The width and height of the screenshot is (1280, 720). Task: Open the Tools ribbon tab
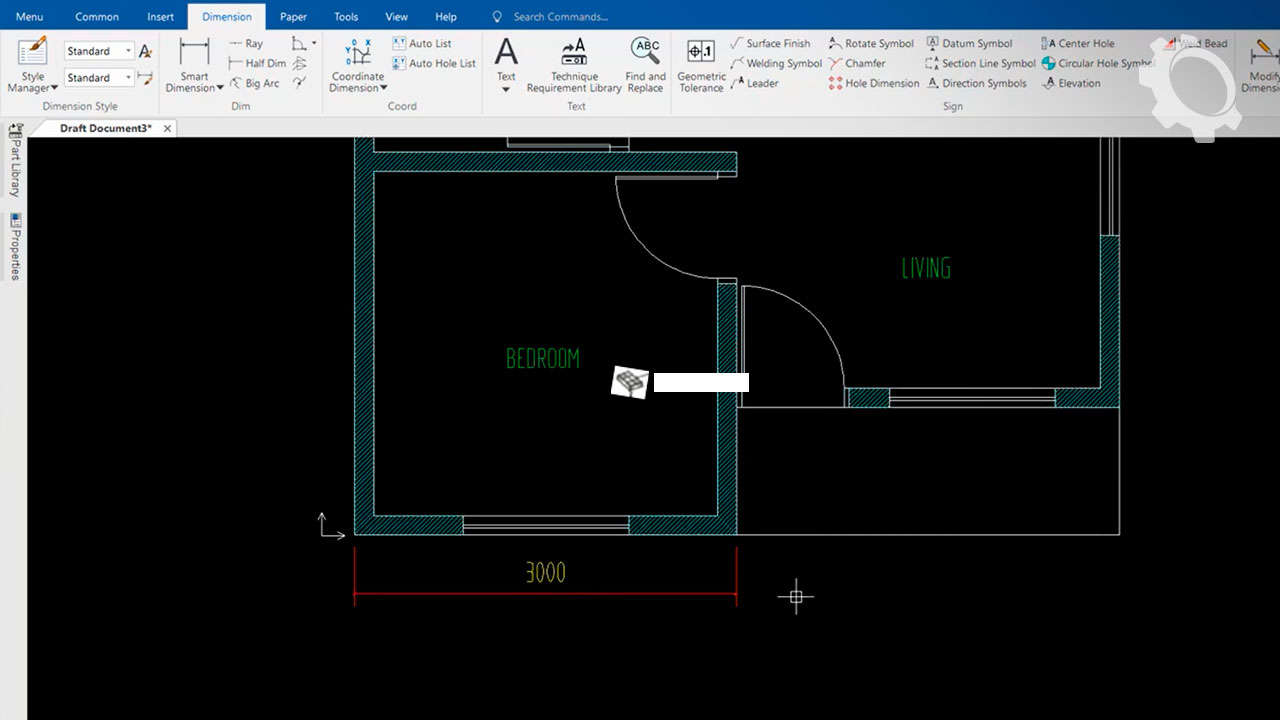click(x=346, y=17)
